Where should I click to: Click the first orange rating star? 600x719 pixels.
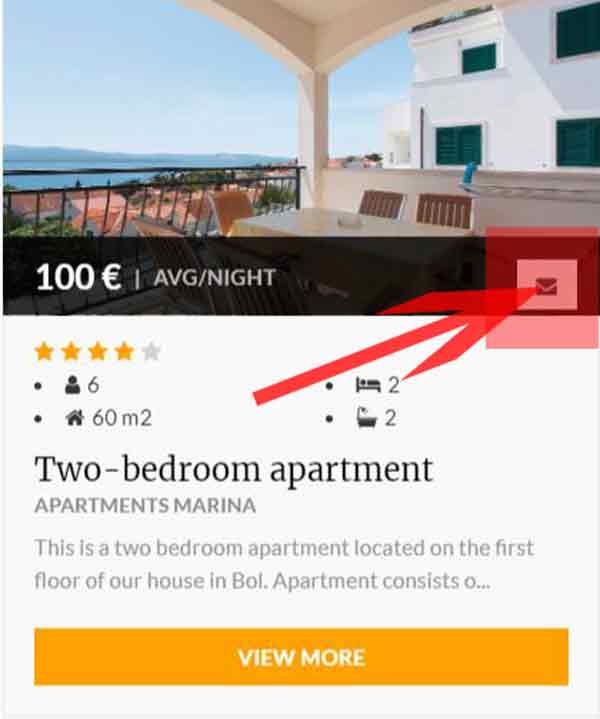[44, 352]
